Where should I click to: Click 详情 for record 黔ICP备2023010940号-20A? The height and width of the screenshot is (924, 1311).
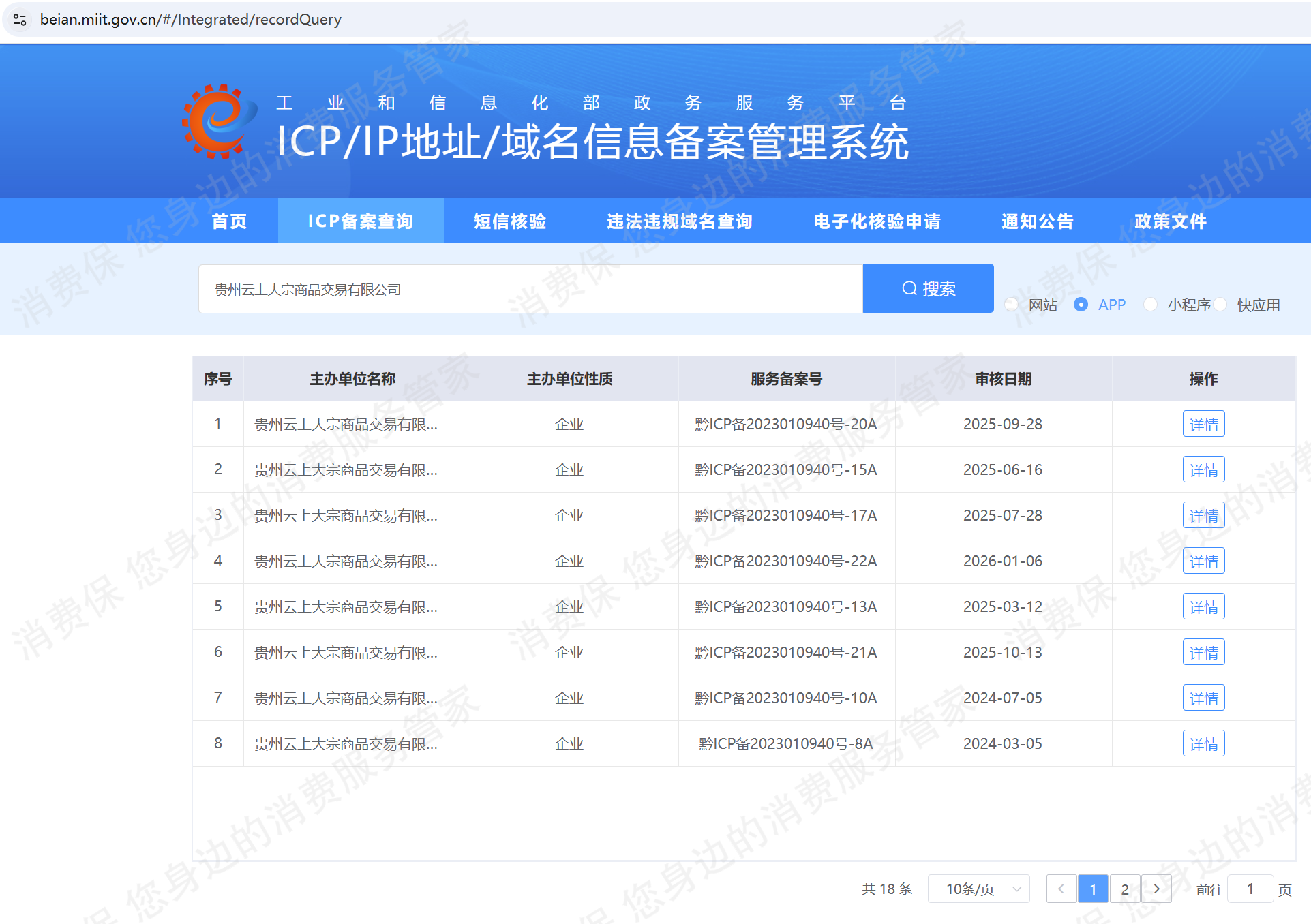pos(1203,425)
